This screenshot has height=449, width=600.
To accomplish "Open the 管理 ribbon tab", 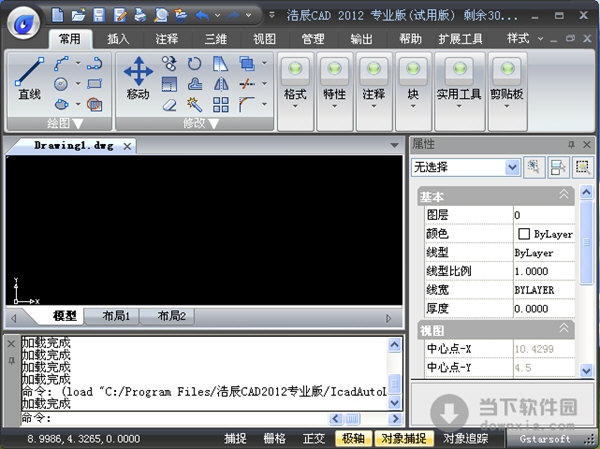I will 313,39.
